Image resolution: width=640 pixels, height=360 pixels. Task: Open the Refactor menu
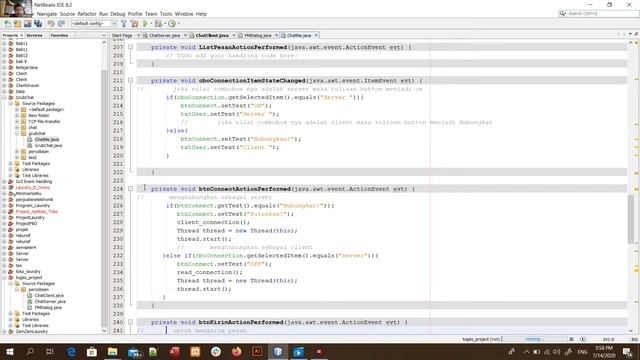click(87, 14)
